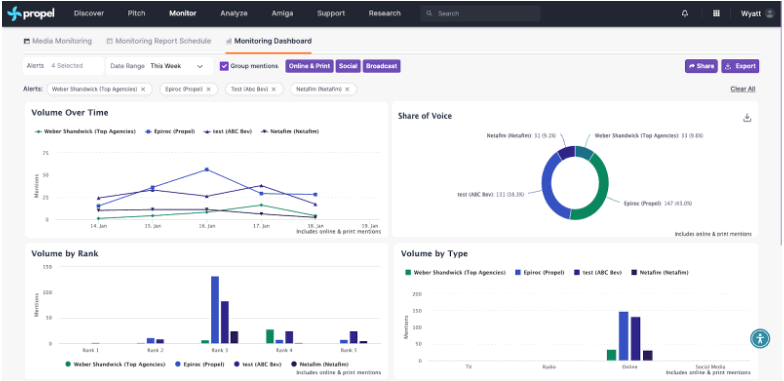Image resolution: width=784 pixels, height=381 pixels.
Task: Click the search magnifier icon
Action: click(429, 14)
